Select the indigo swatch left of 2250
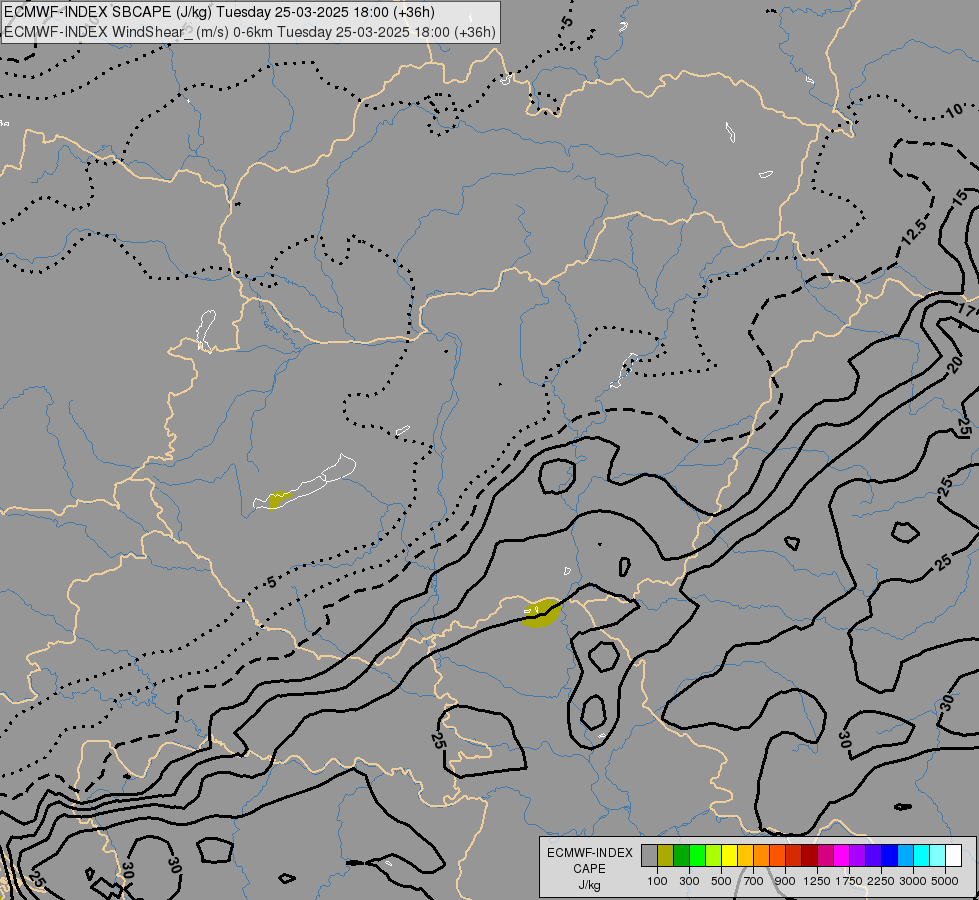The height and width of the screenshot is (900, 979). coord(873,856)
